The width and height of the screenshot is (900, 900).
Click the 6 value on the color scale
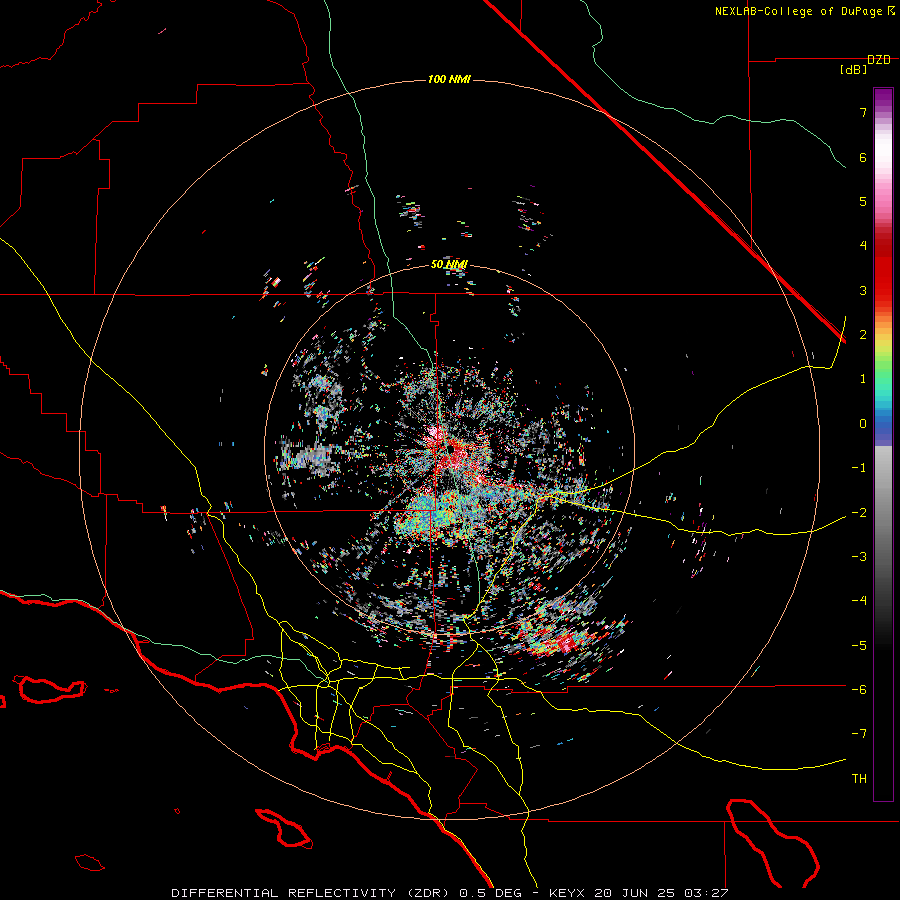point(863,157)
